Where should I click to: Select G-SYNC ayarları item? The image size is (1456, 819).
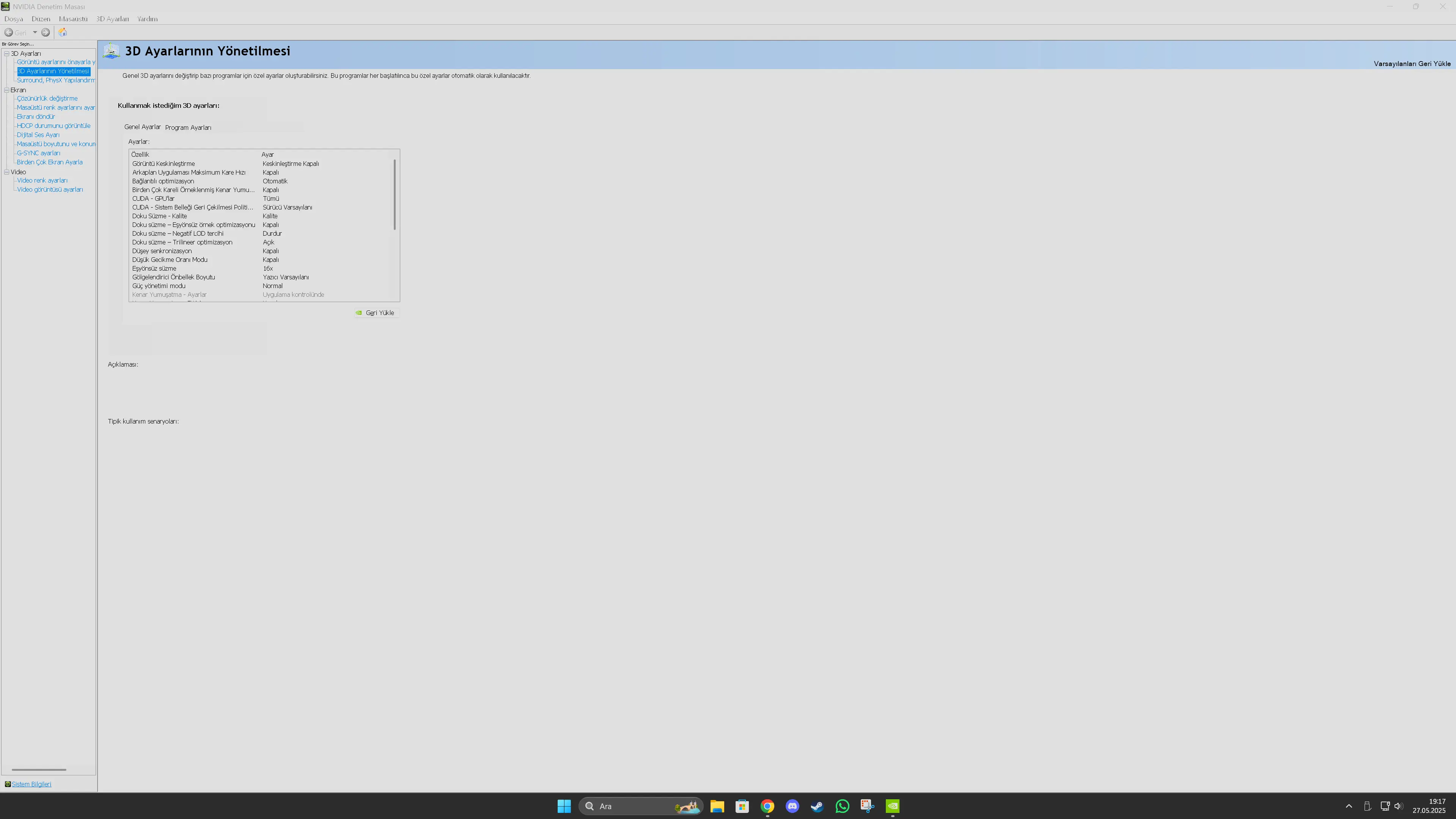click(38, 153)
